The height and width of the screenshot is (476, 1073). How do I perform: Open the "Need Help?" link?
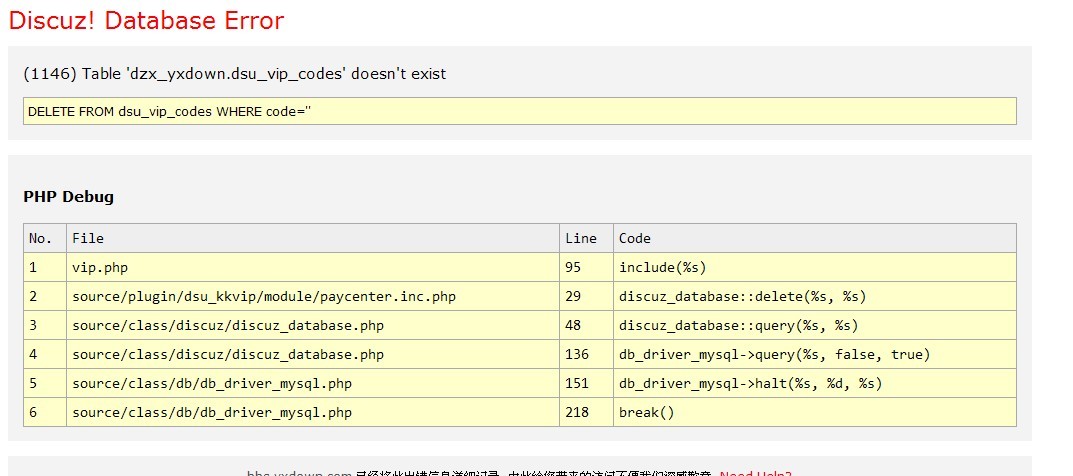(755, 472)
